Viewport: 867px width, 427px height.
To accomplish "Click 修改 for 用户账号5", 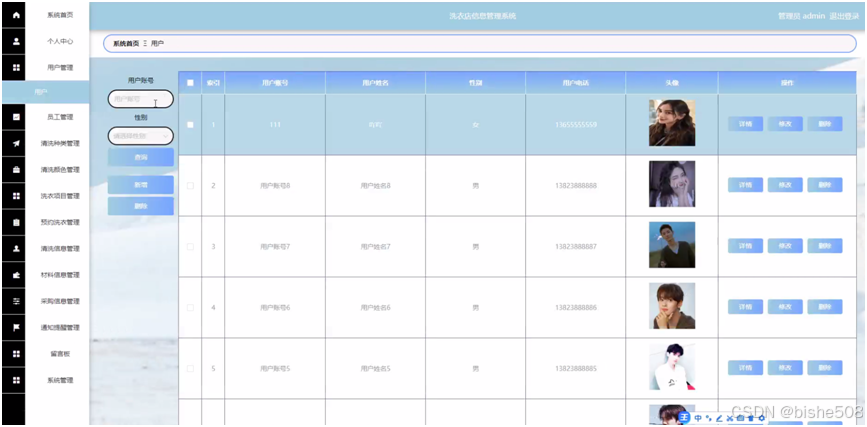I will [785, 367].
